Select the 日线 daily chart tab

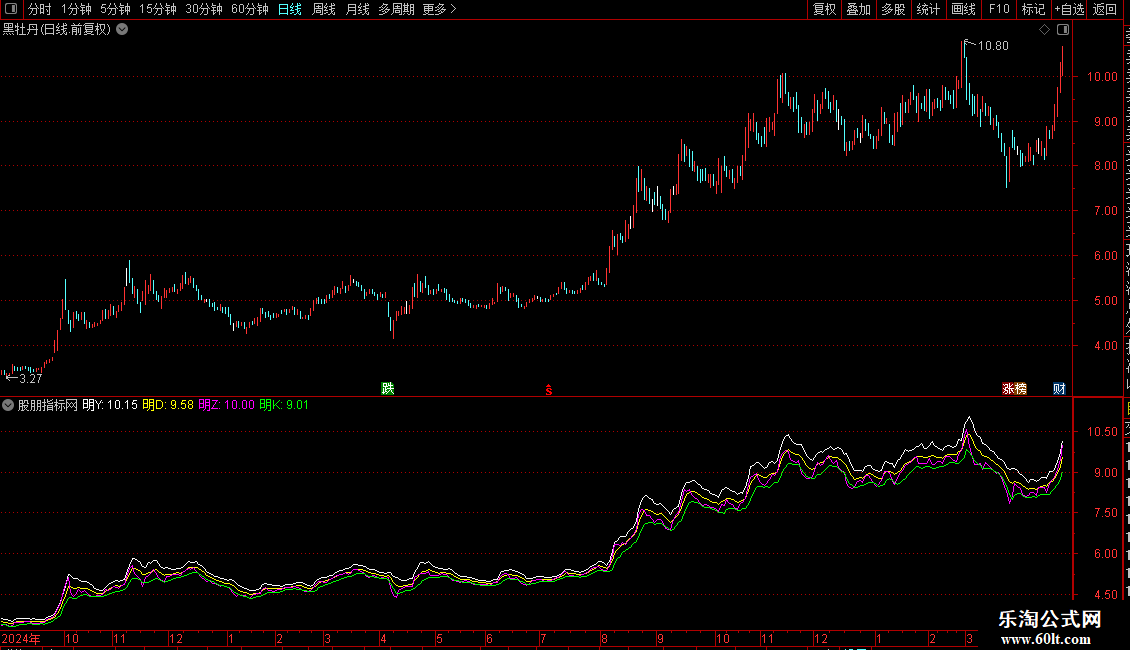[290, 9]
